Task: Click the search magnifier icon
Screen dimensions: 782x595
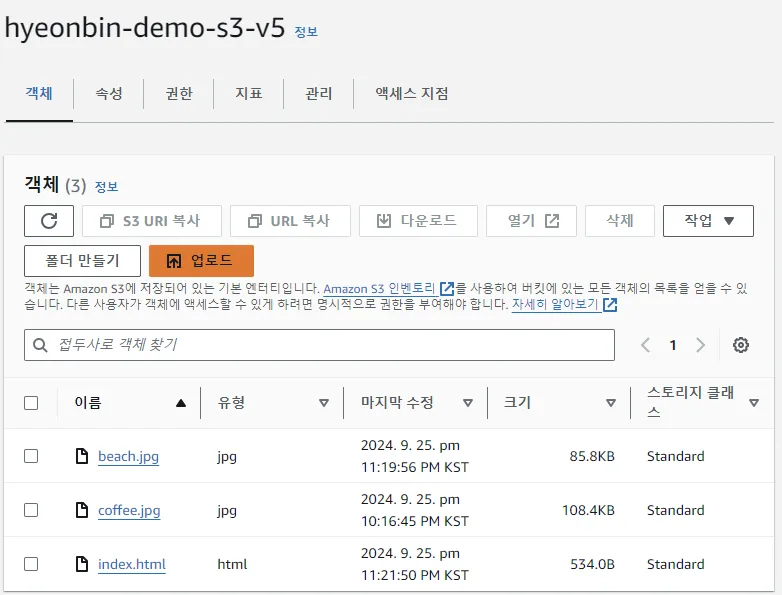Action: click(x=40, y=345)
